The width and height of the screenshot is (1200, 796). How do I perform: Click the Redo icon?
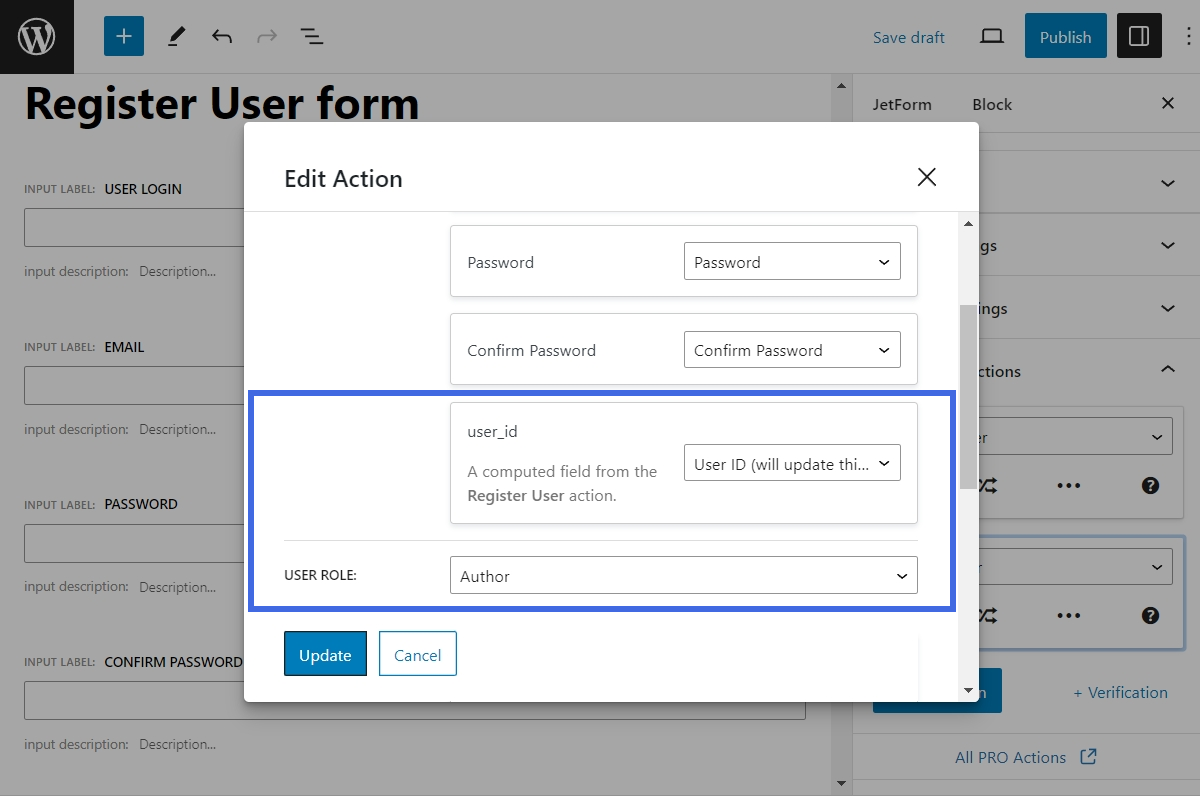click(265, 36)
